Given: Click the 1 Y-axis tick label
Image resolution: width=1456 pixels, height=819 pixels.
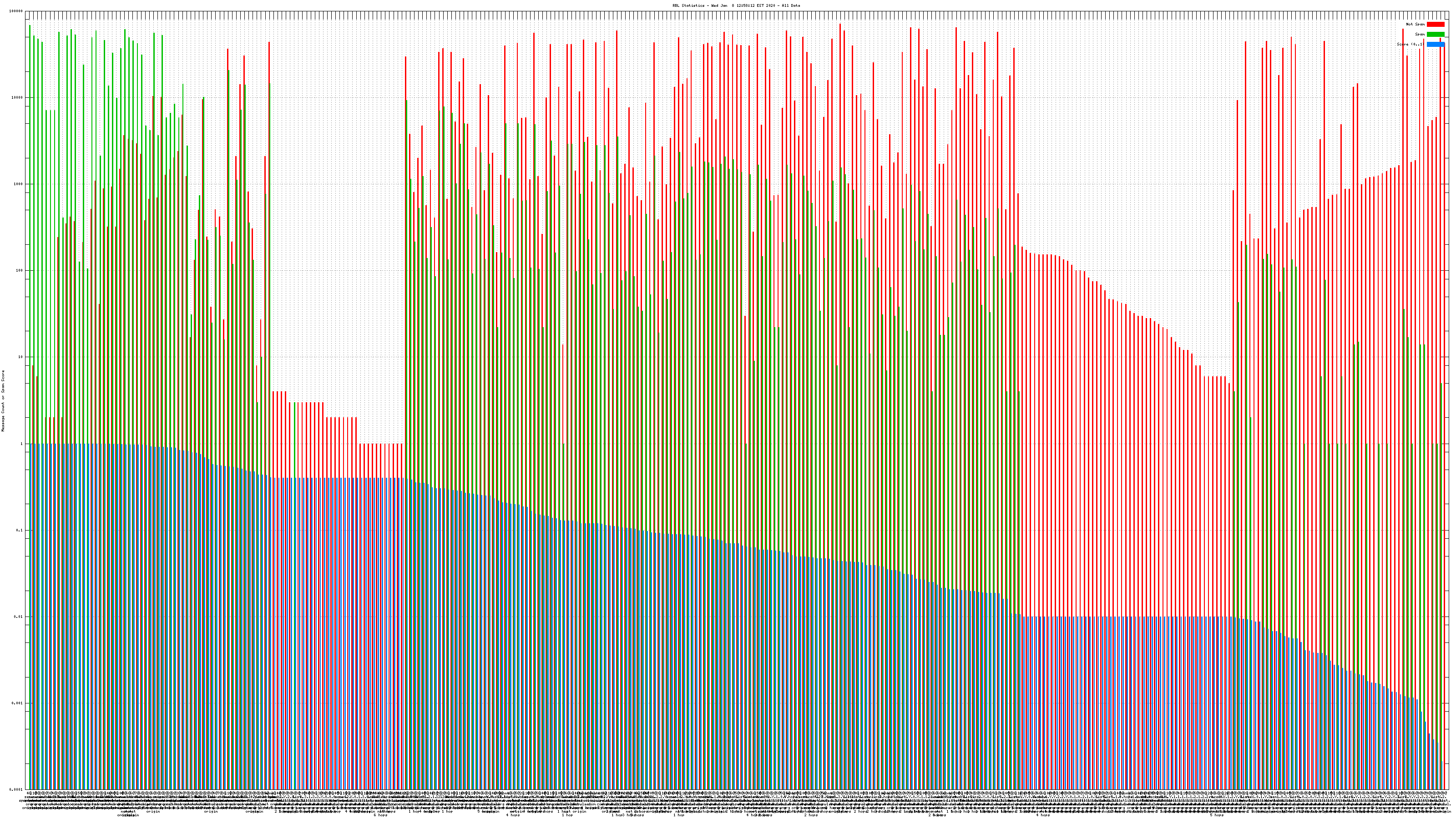Looking at the screenshot, I should (21, 444).
